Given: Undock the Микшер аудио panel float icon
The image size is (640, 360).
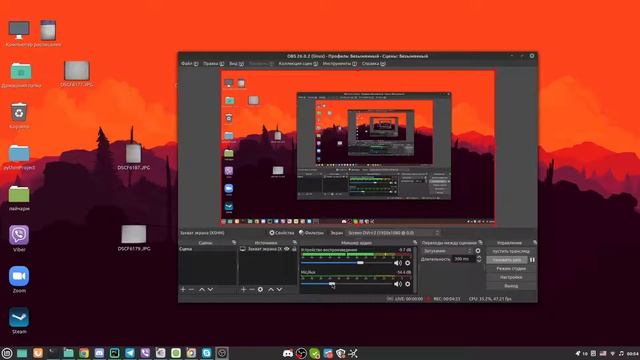Looking at the screenshot, I should (x=415, y=242).
